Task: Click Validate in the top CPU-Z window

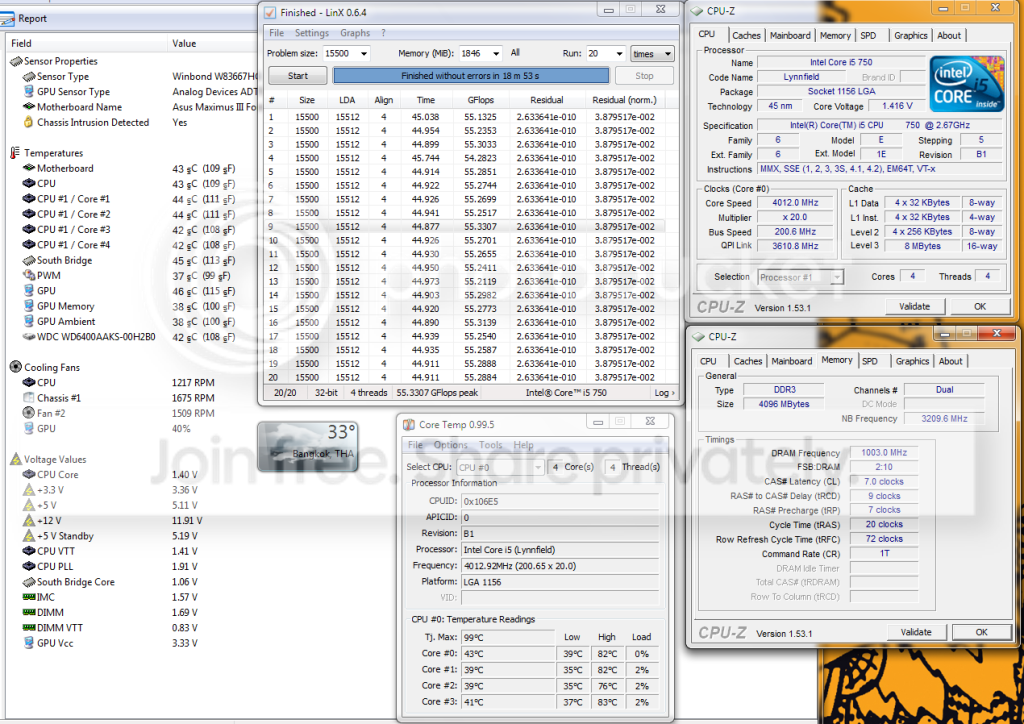Action: point(915,306)
